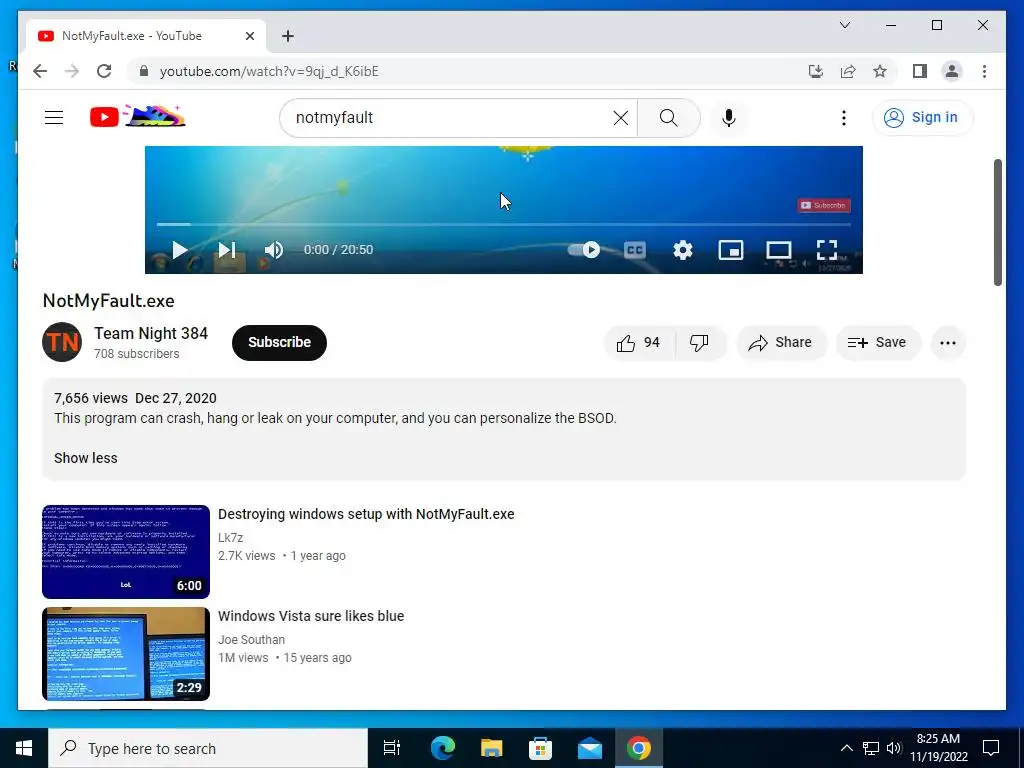Open YouTube settings three-dot menu
Screen dimensions: 1024x768
[x=843, y=118]
